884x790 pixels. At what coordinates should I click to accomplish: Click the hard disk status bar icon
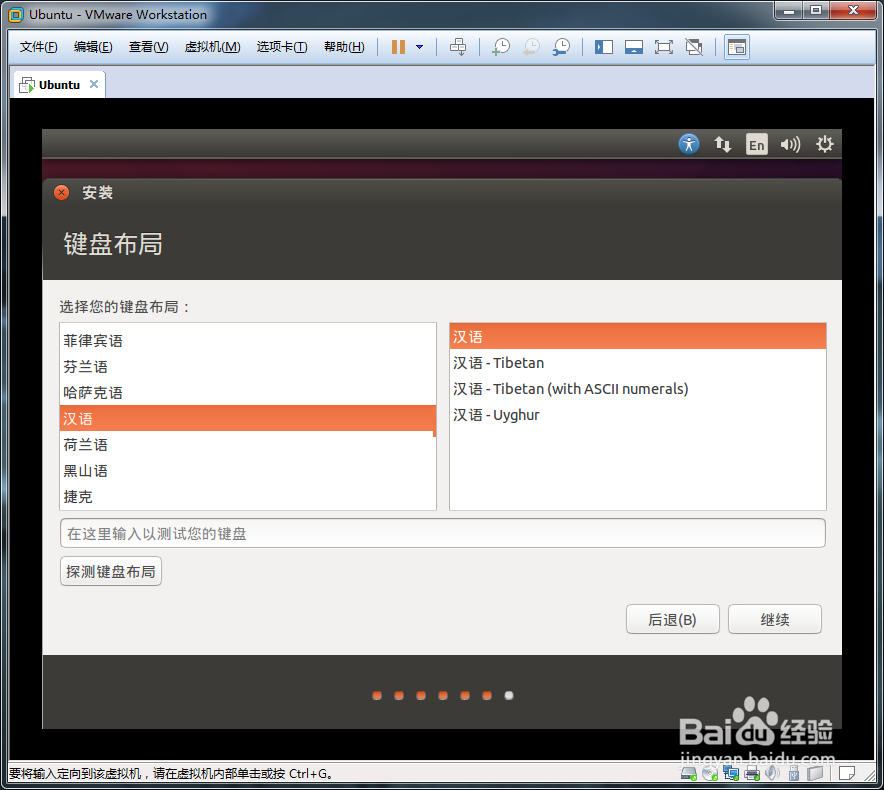click(689, 774)
